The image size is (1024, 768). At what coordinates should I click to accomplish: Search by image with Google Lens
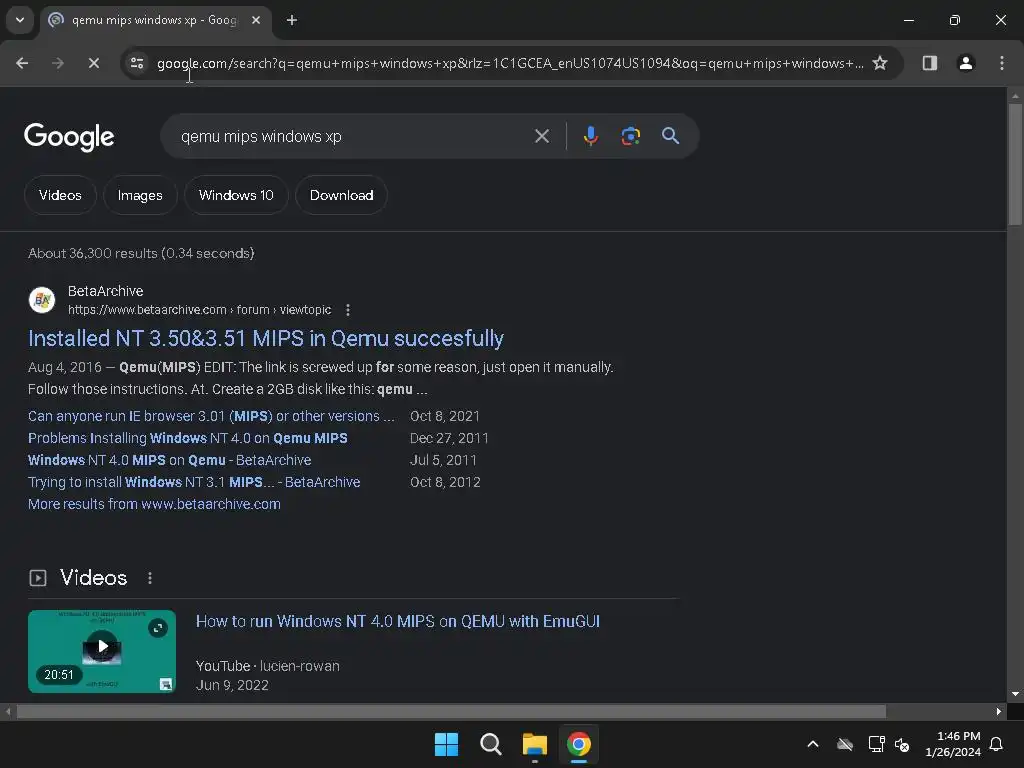pyautogui.click(x=630, y=136)
